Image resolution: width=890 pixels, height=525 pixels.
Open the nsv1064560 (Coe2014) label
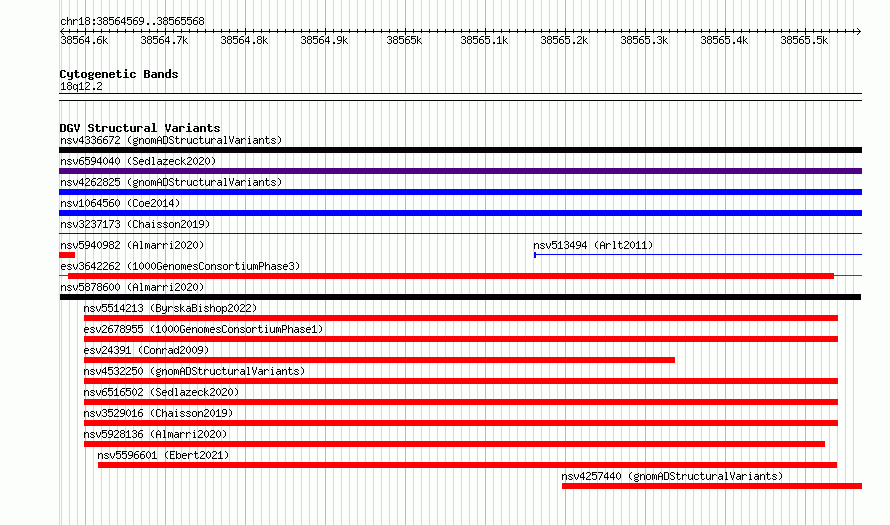click(x=120, y=203)
